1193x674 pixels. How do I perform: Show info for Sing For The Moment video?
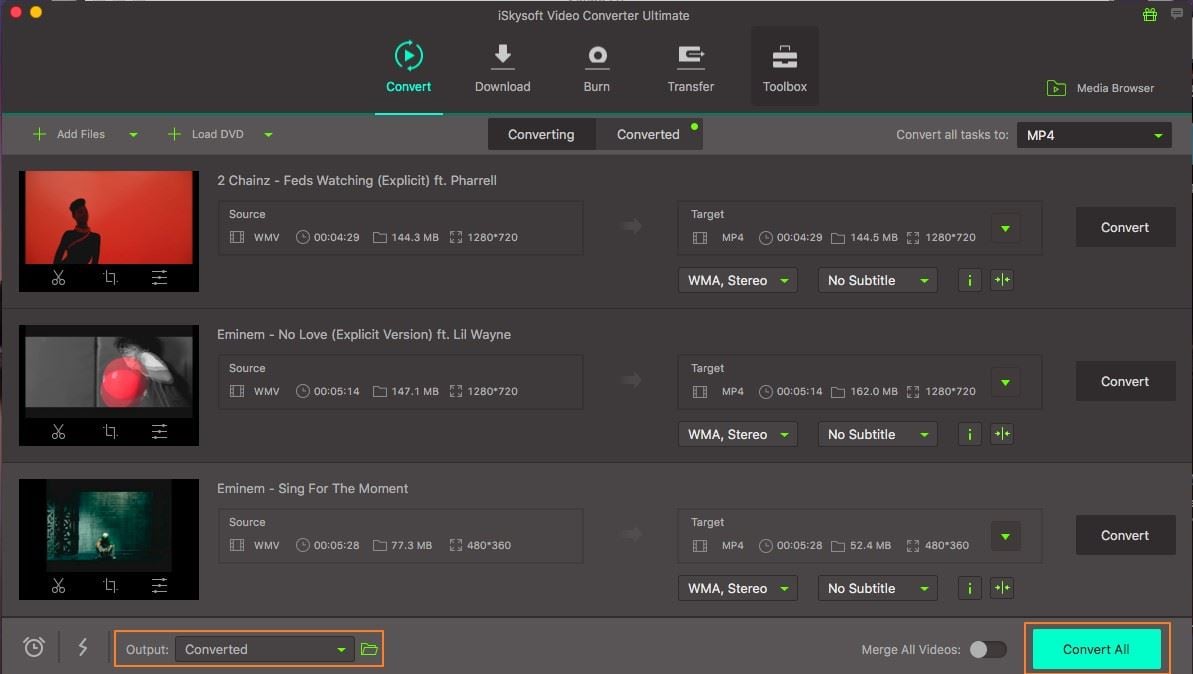(969, 588)
